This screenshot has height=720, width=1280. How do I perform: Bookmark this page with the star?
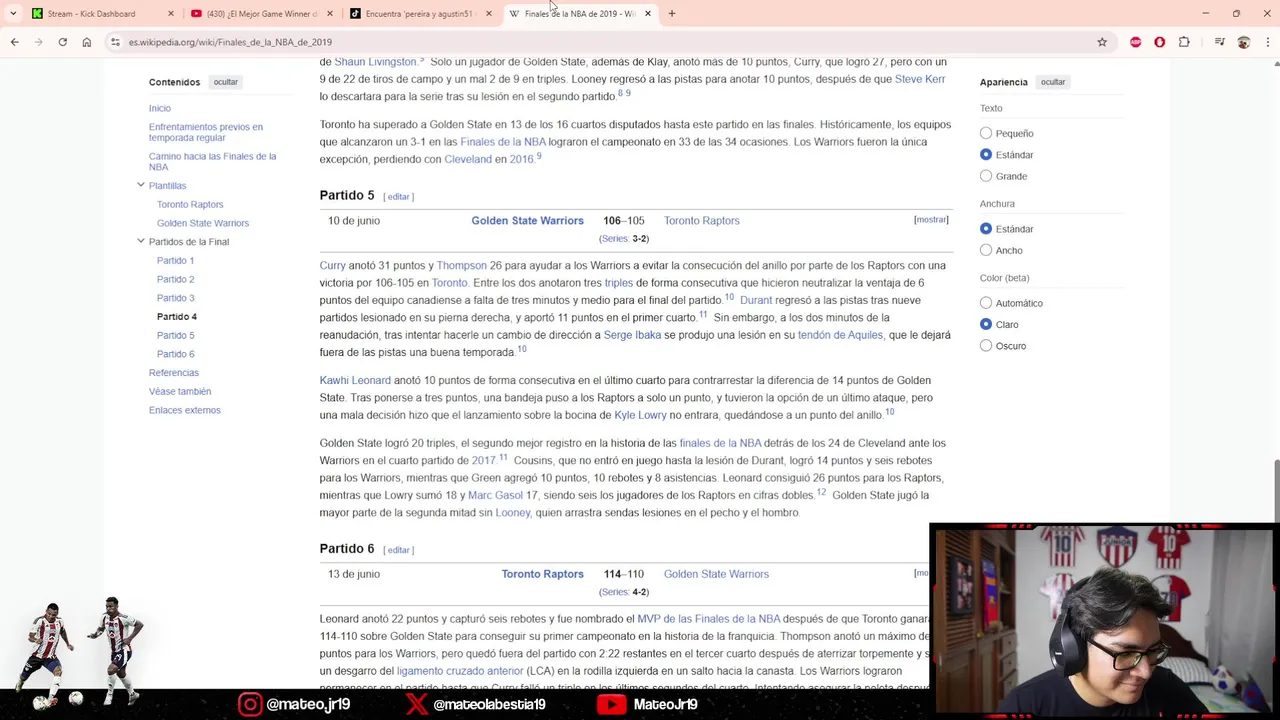(1102, 42)
